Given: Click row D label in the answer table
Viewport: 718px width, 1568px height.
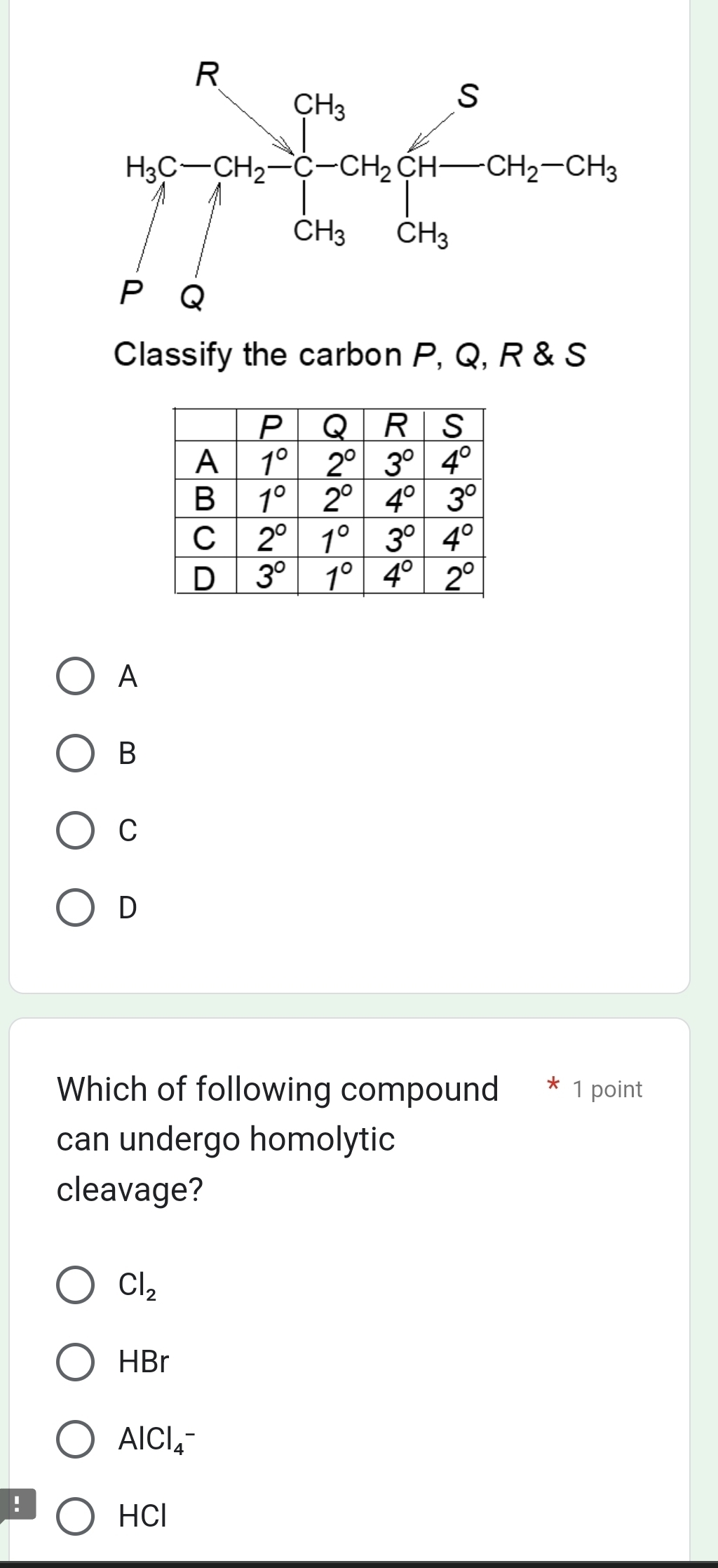Looking at the screenshot, I should (205, 578).
